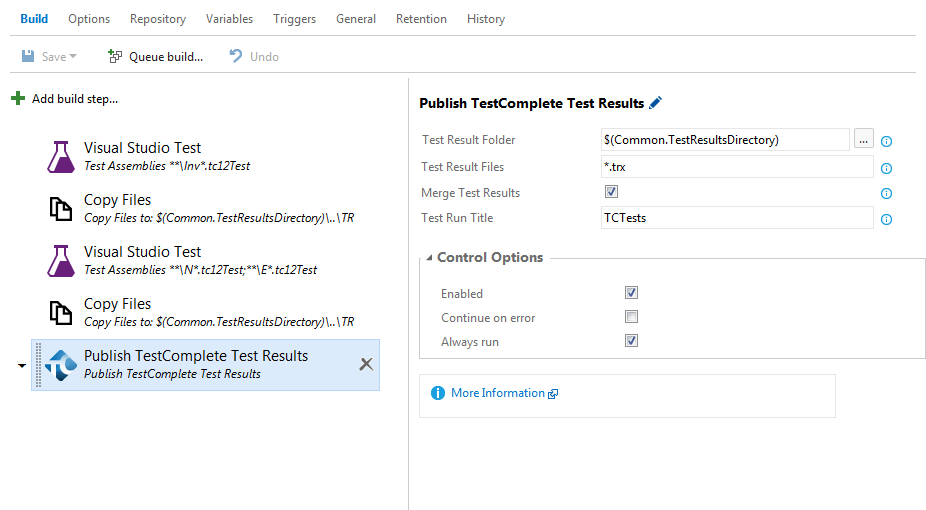Click info icon for Merge Test Results

tap(886, 194)
